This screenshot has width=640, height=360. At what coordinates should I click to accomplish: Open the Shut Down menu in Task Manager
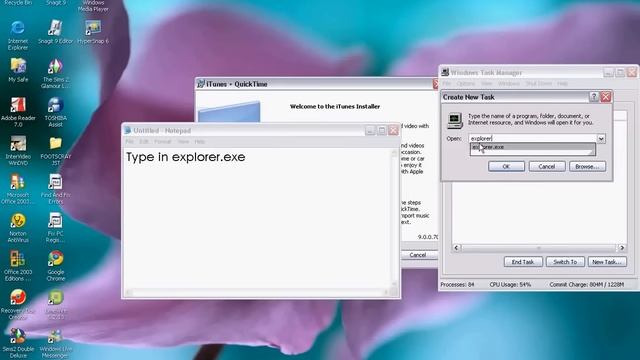coord(539,84)
